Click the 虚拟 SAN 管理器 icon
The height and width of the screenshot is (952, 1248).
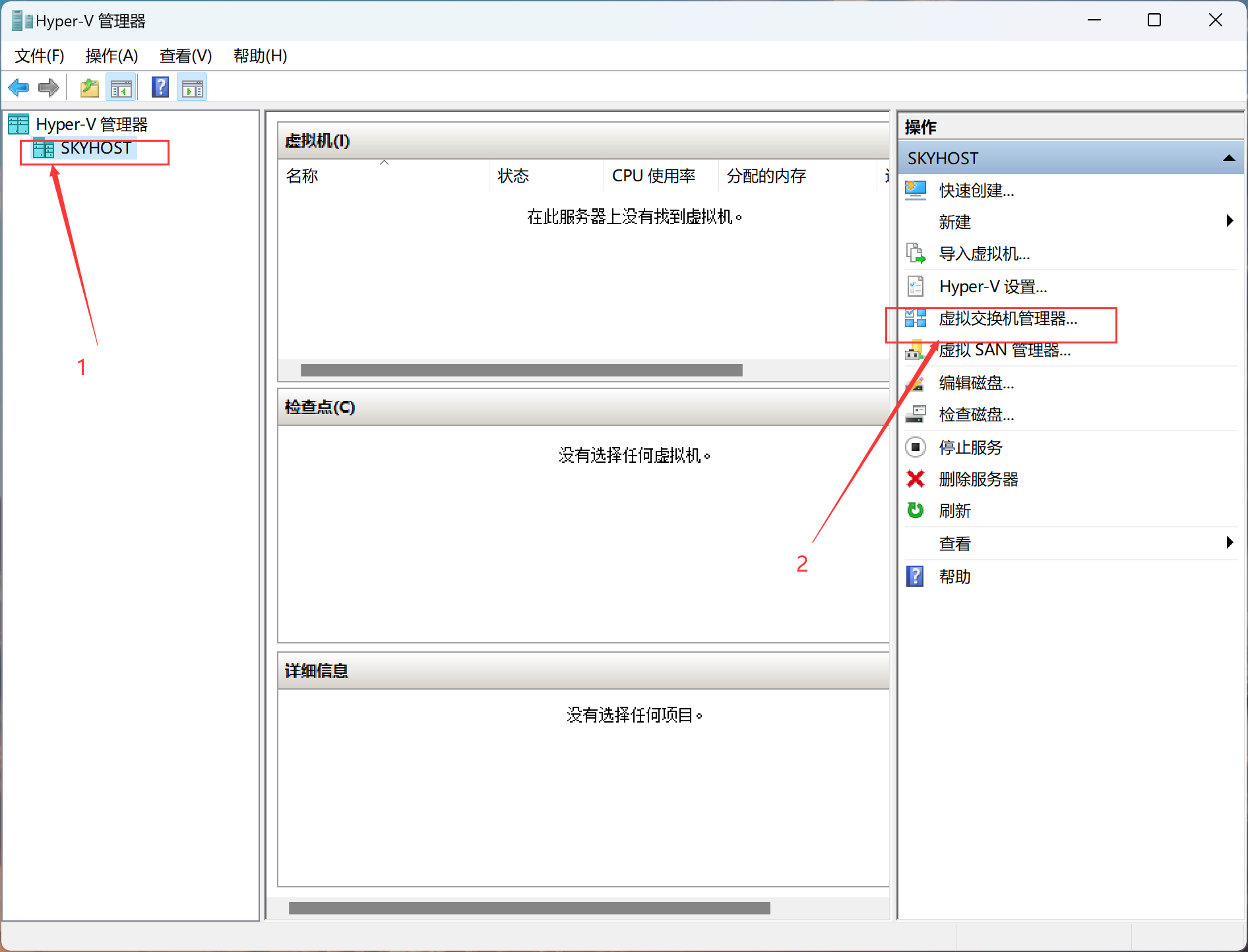point(916,350)
